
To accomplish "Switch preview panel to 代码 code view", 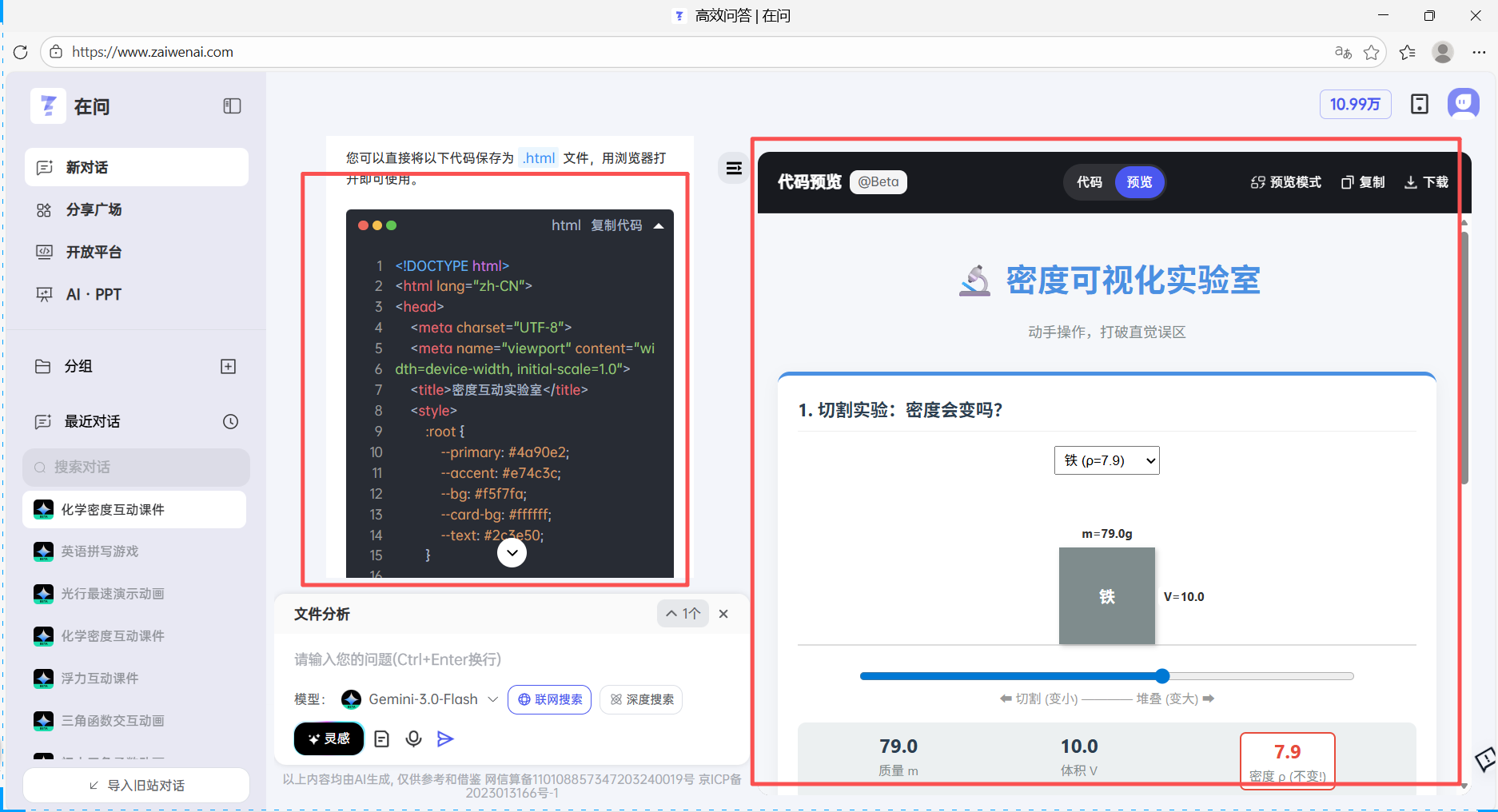I will pos(1089,181).
